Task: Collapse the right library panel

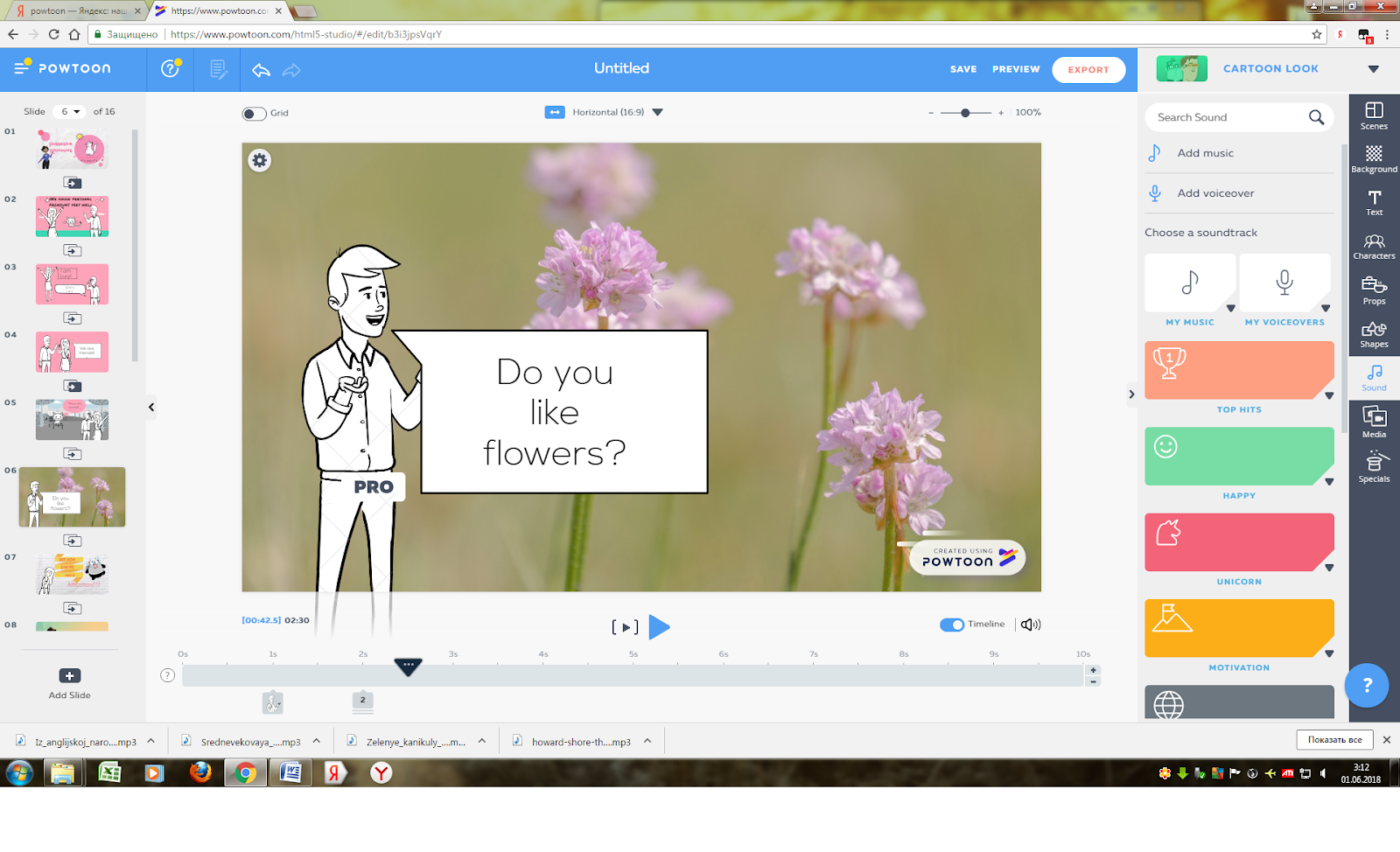Action: tap(1131, 395)
